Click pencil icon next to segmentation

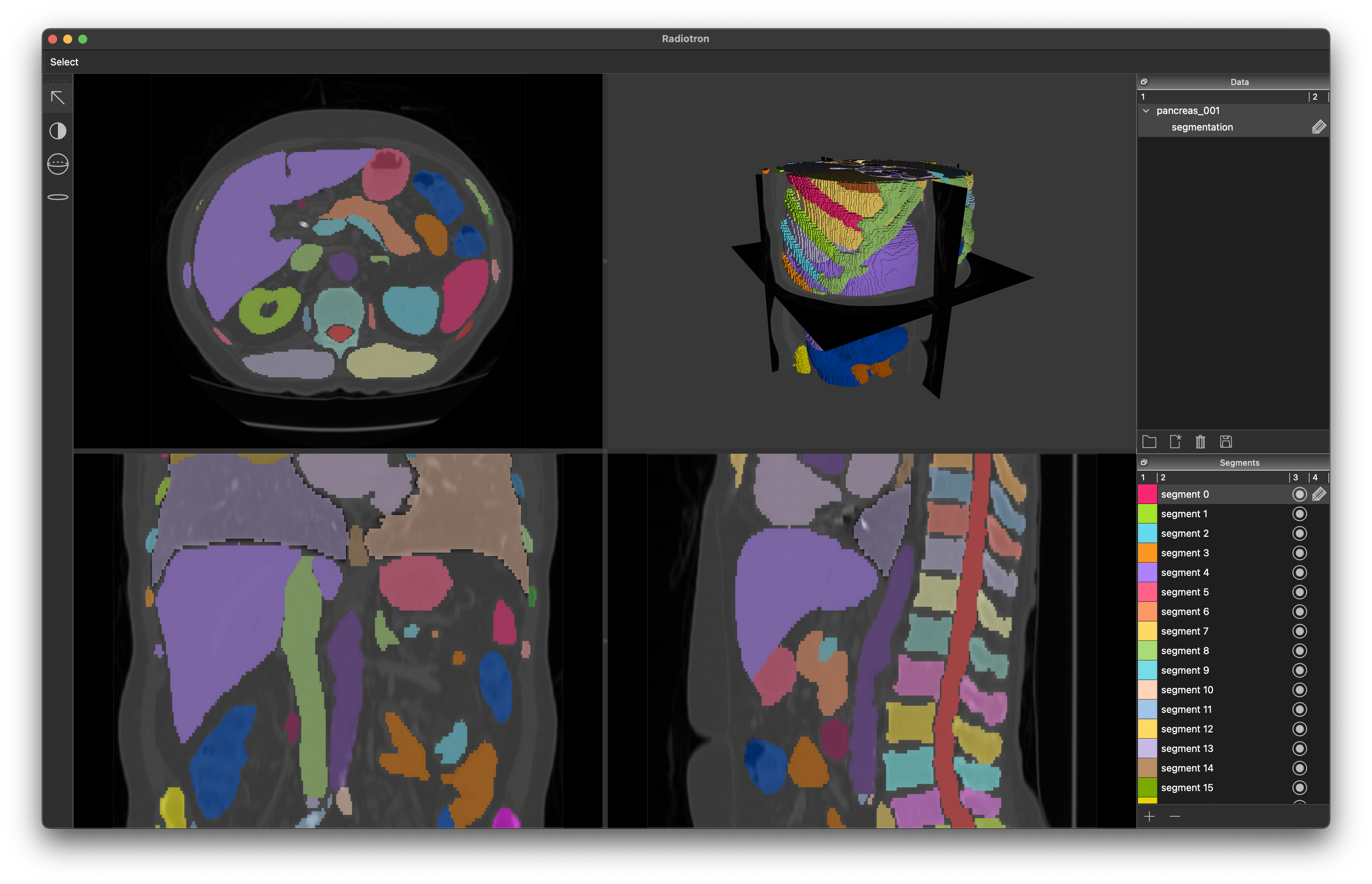click(1319, 127)
